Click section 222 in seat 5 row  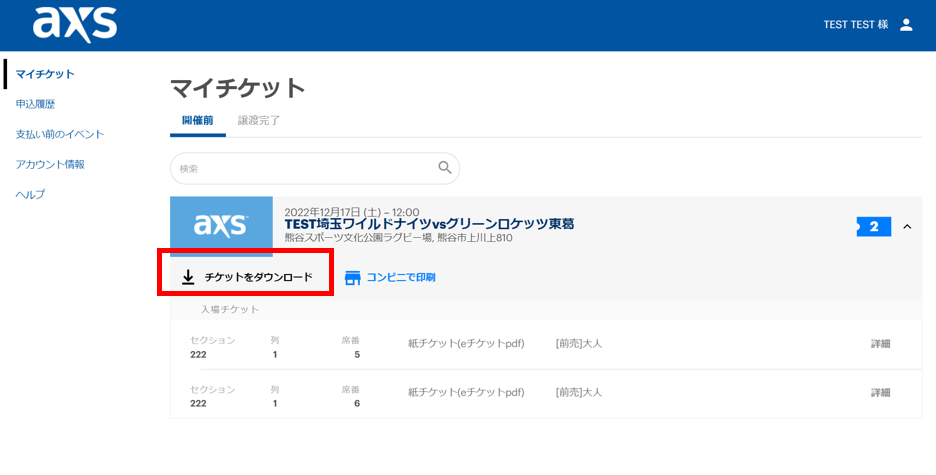(x=198, y=354)
